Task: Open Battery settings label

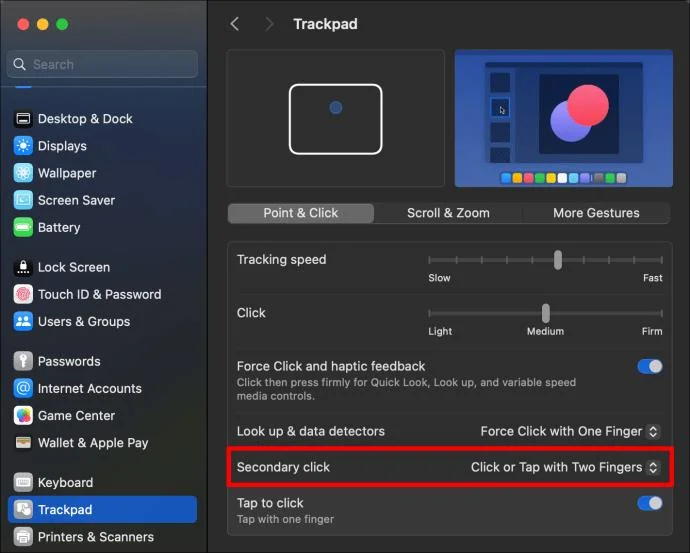Action: (x=59, y=227)
